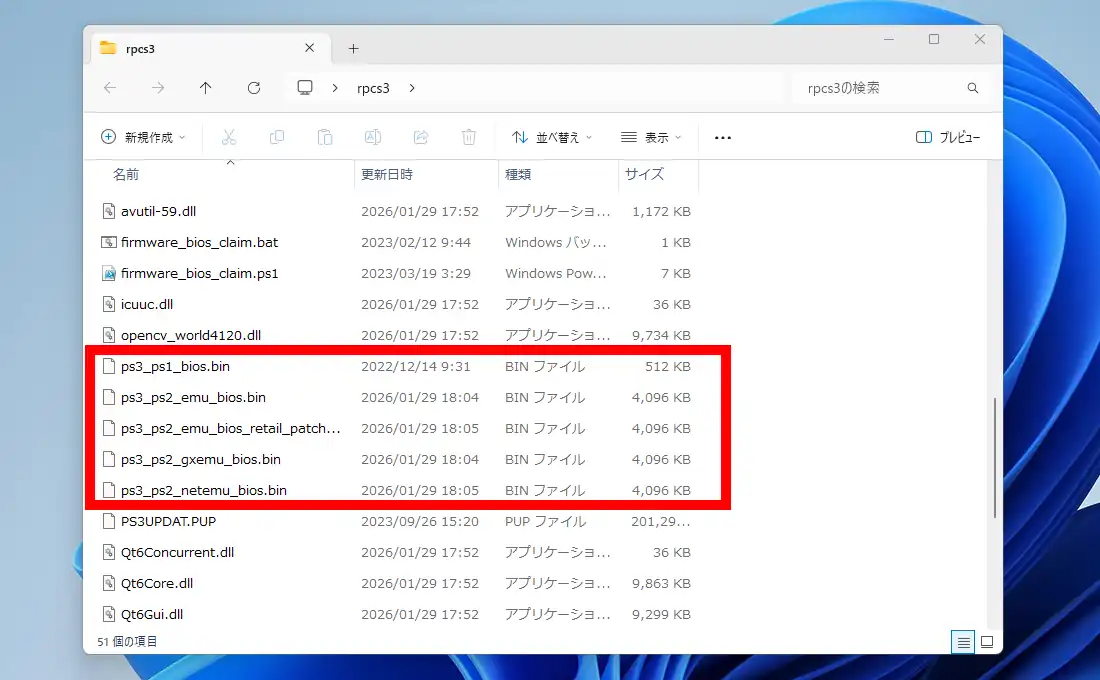Screen dimensions: 1100x680
Task: Click the Cut scissors icon in toolbar
Action: pos(229,137)
